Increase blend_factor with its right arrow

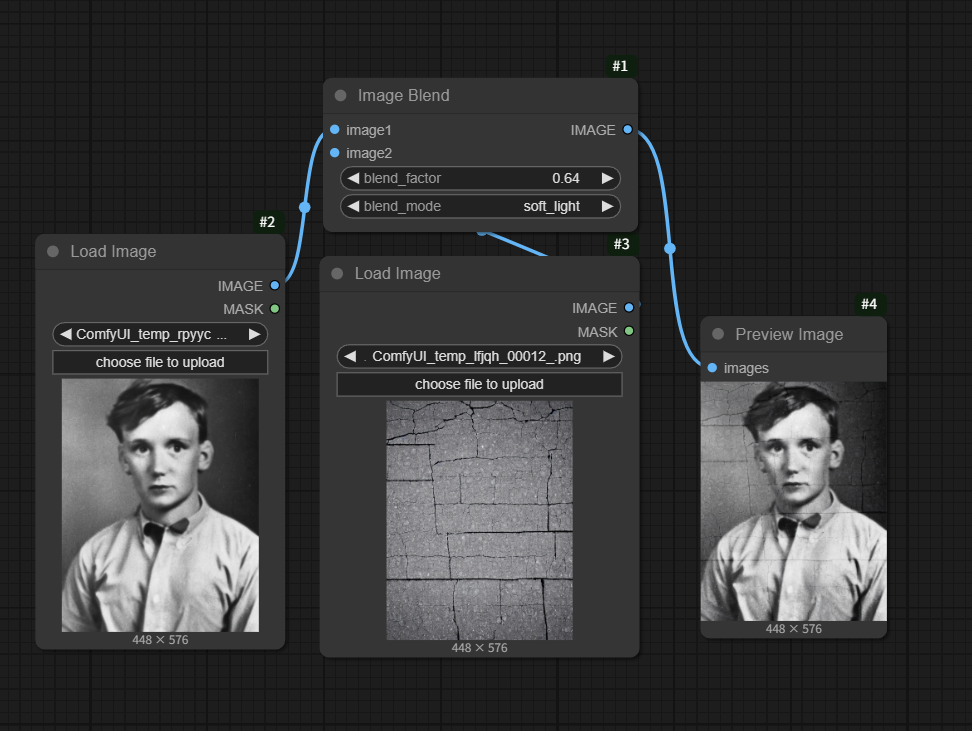coord(607,178)
